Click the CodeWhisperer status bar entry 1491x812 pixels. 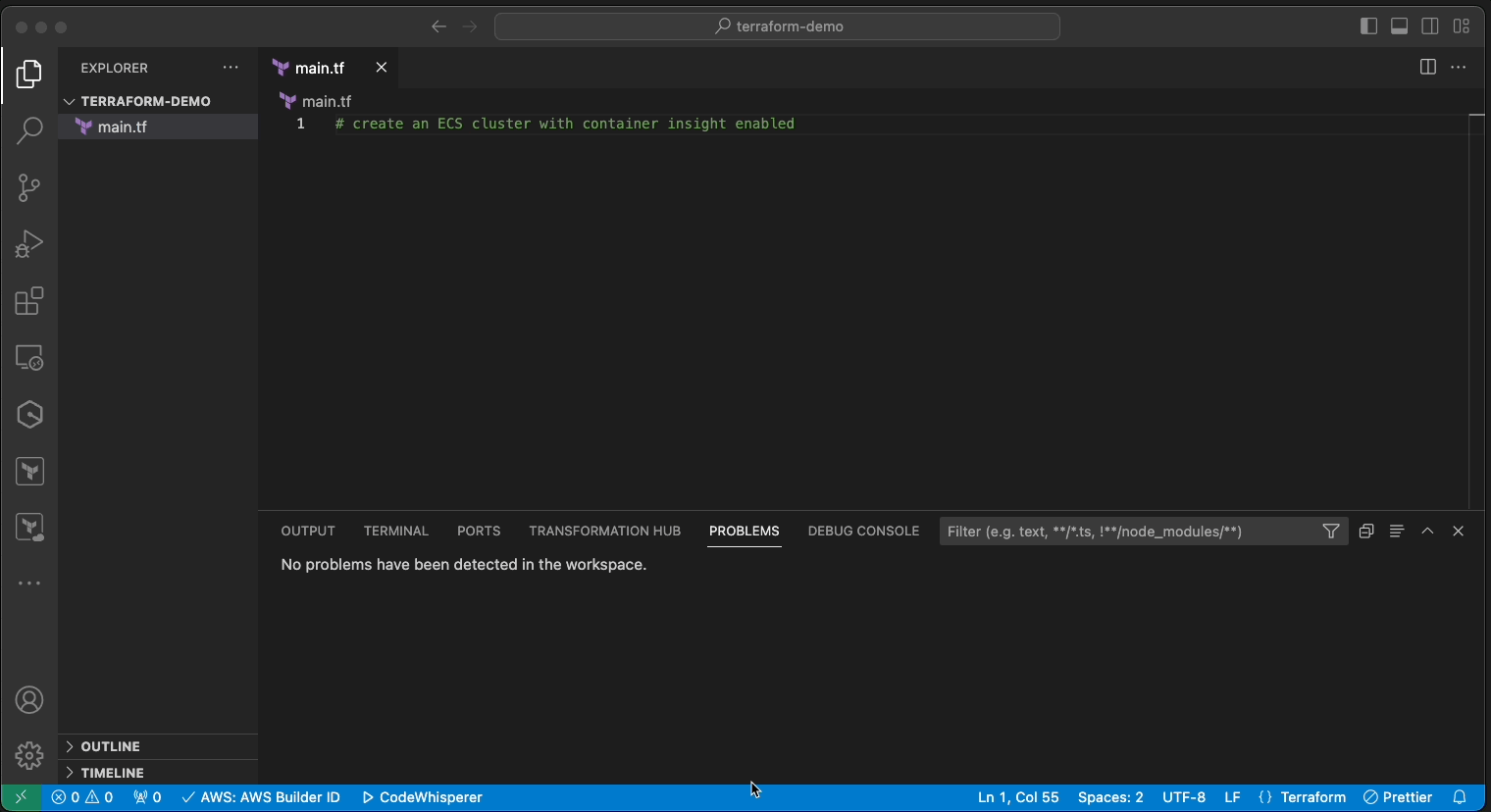point(422,797)
